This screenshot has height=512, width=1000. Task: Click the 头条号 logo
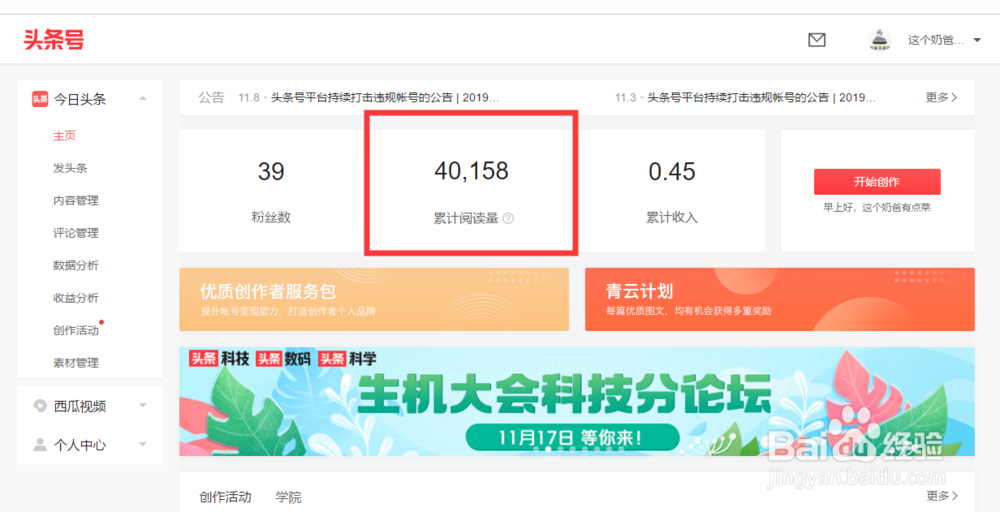(54, 40)
